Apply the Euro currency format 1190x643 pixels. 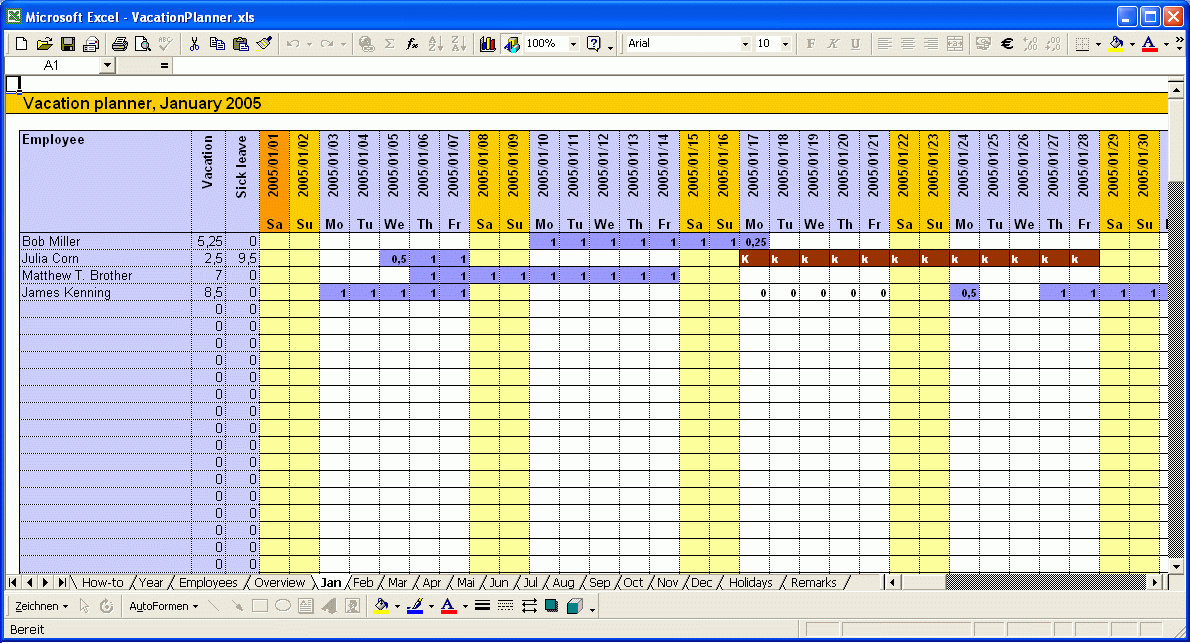coord(1007,44)
